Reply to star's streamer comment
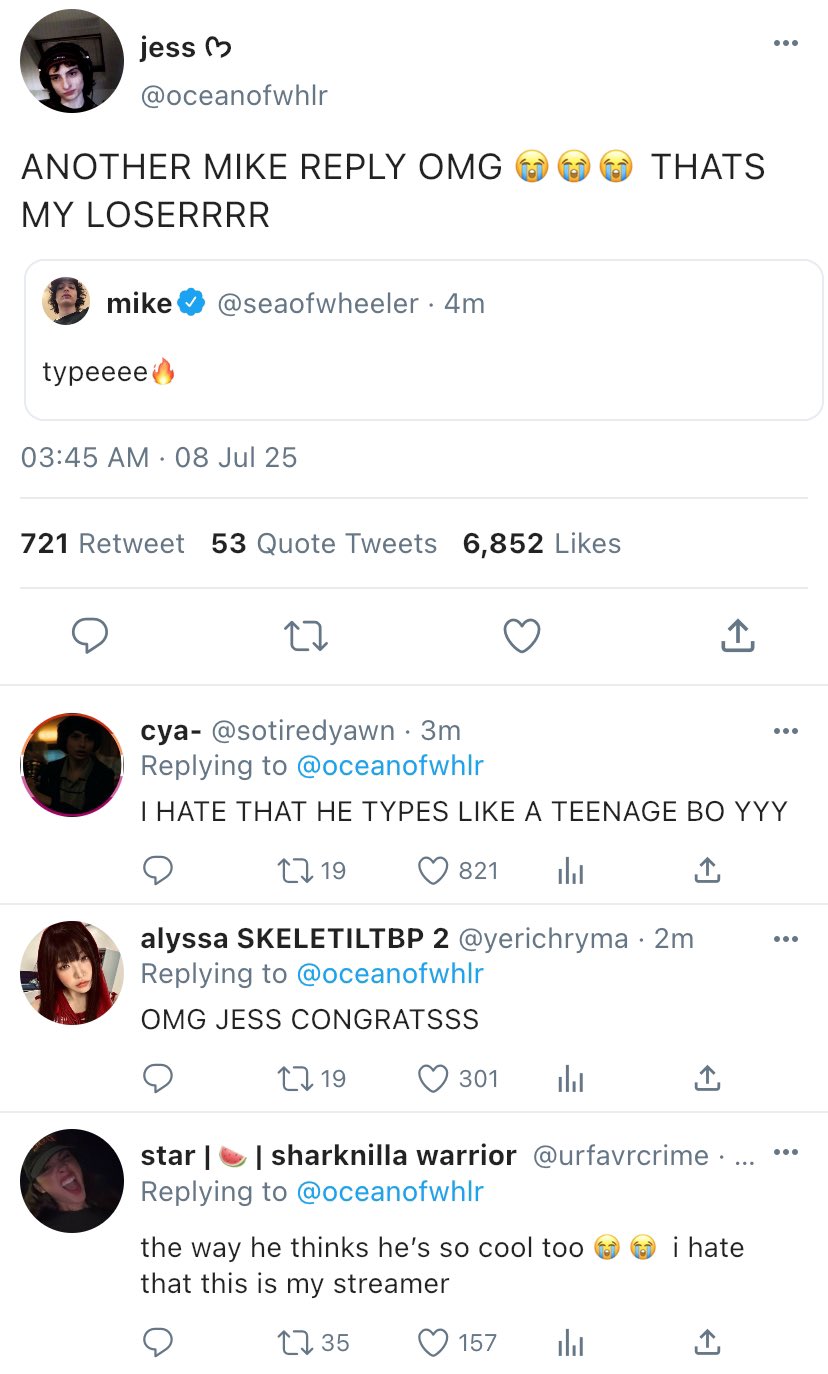This screenshot has height=1374, width=828. (x=157, y=1342)
